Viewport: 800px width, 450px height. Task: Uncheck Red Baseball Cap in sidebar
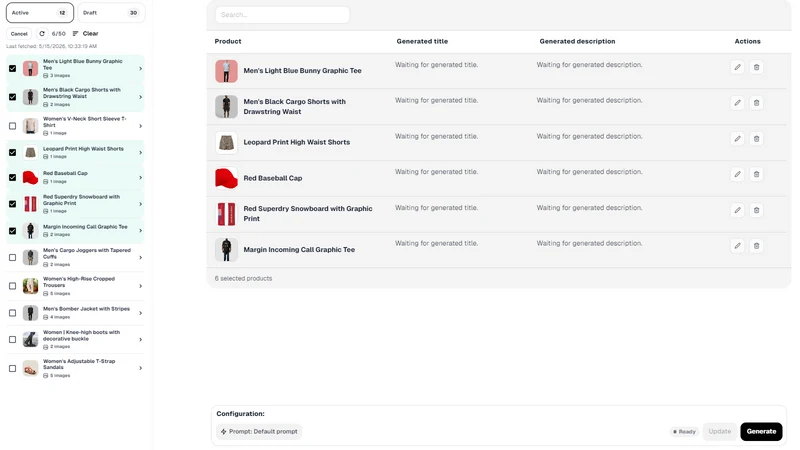click(12, 178)
